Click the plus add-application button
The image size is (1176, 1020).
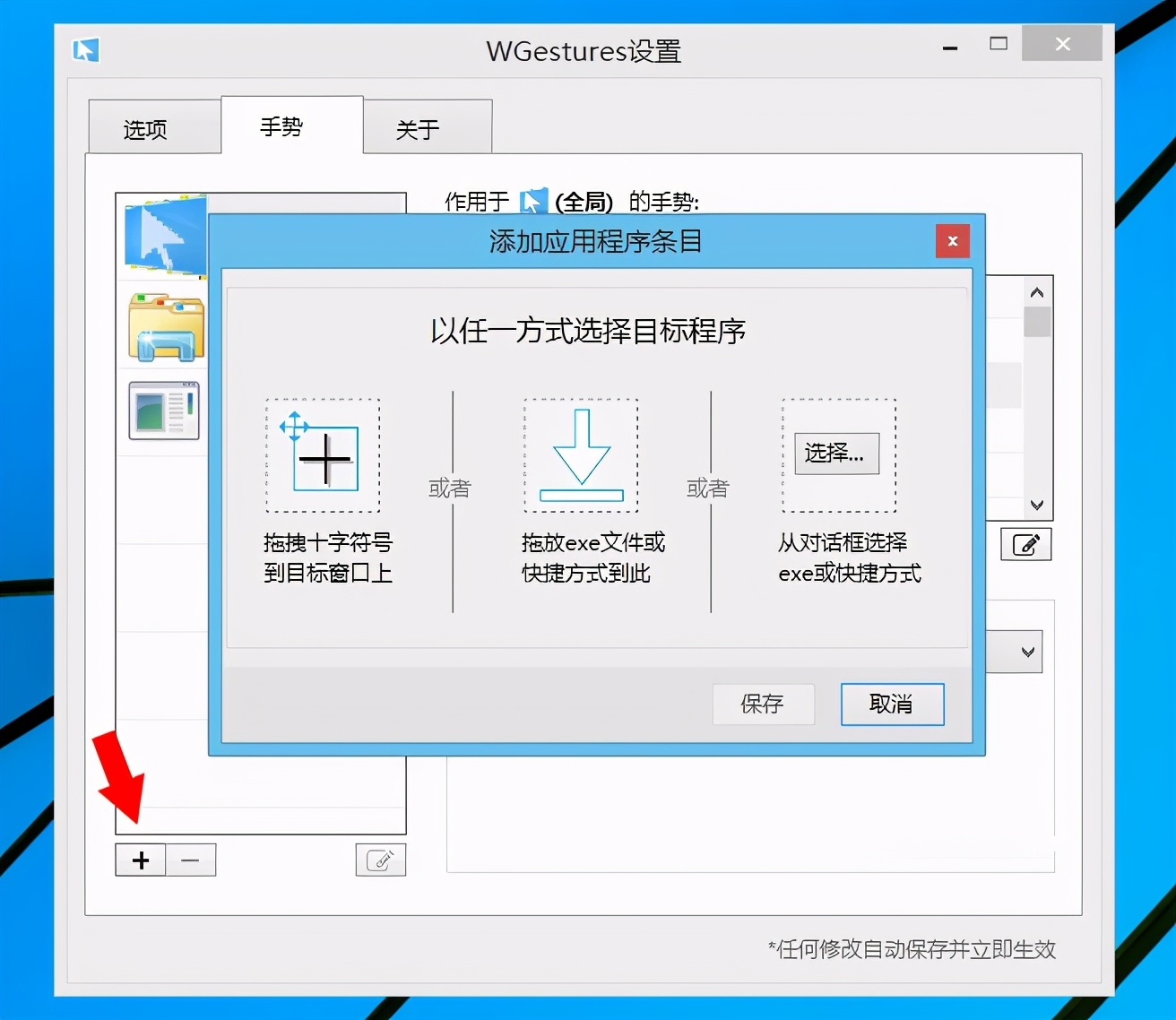pyautogui.click(x=141, y=860)
